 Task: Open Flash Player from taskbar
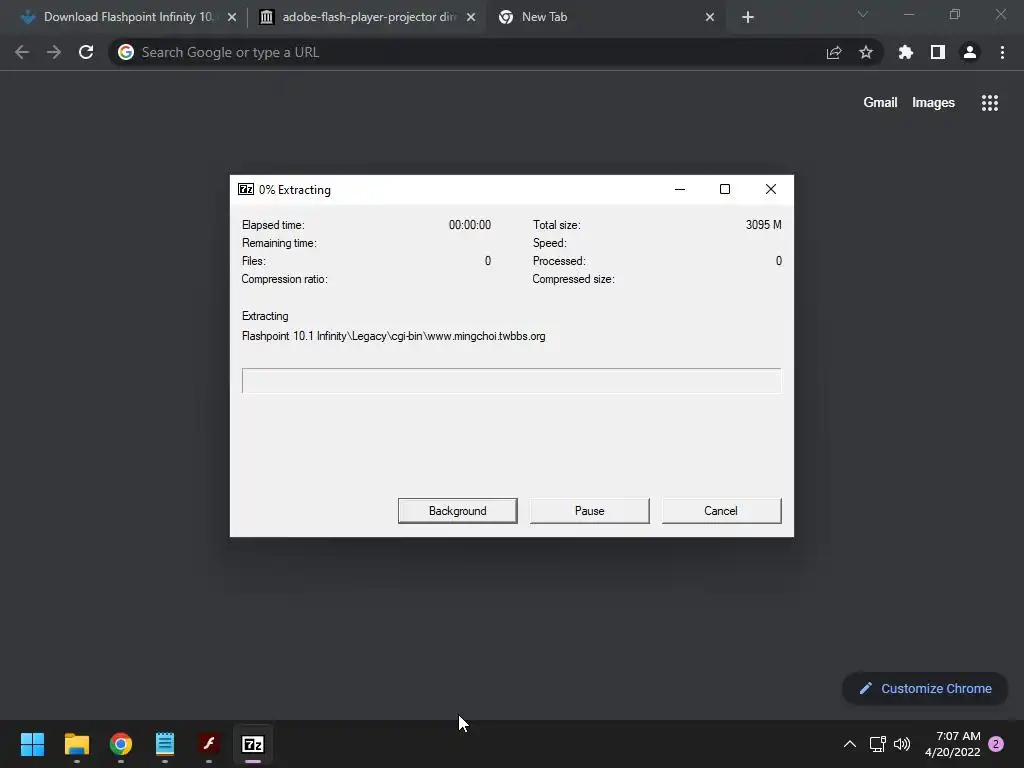[209, 744]
